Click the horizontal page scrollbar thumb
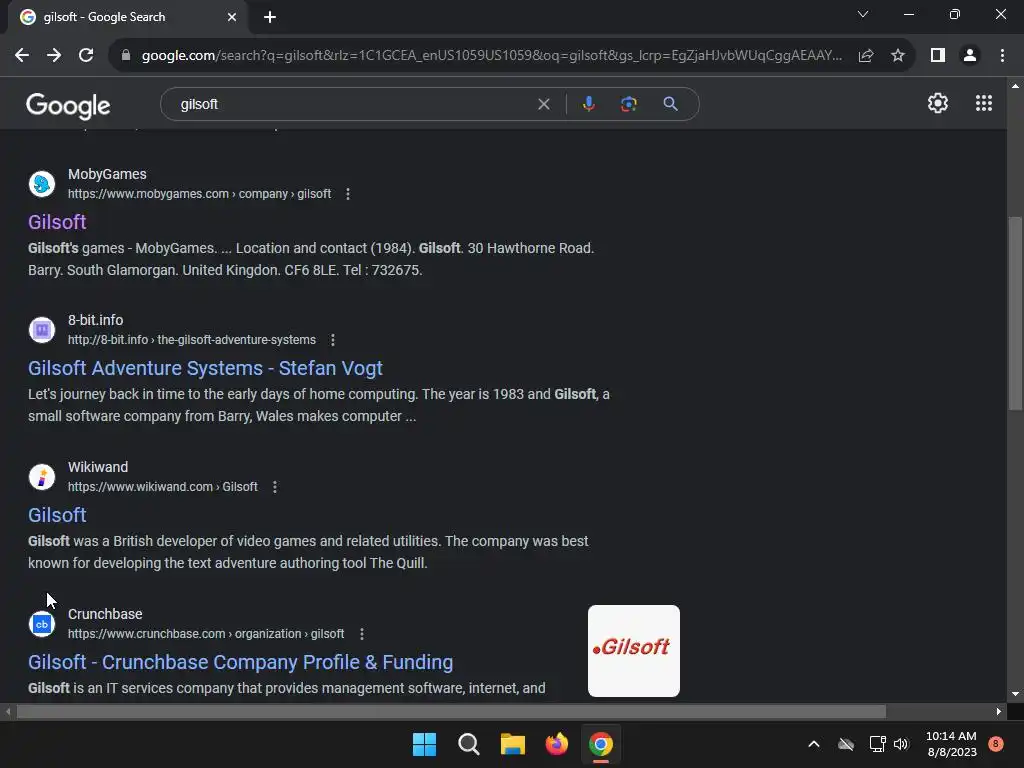This screenshot has height=768, width=1024. click(x=451, y=711)
